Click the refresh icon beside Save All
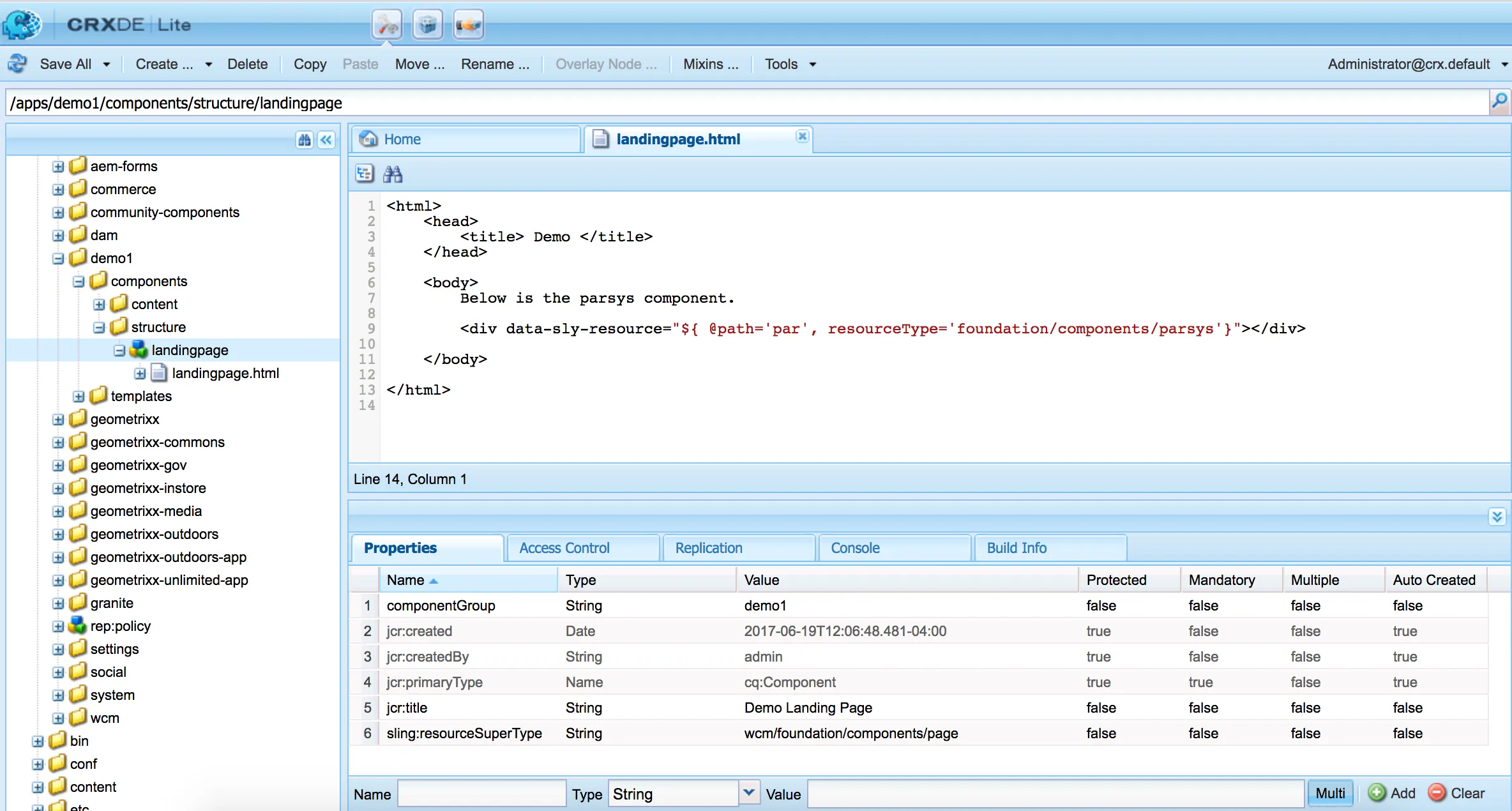Screen dimensions: 1512x811 (18, 64)
